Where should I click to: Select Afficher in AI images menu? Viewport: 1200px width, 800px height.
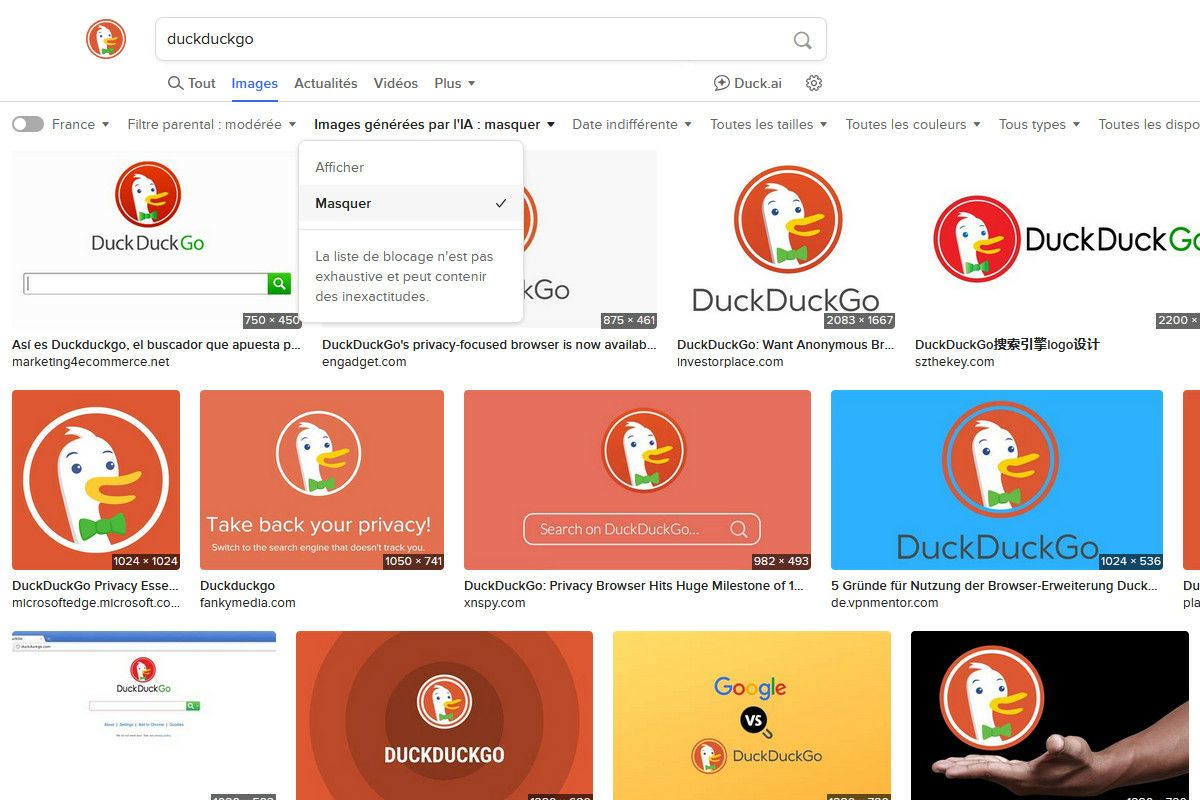(x=411, y=167)
